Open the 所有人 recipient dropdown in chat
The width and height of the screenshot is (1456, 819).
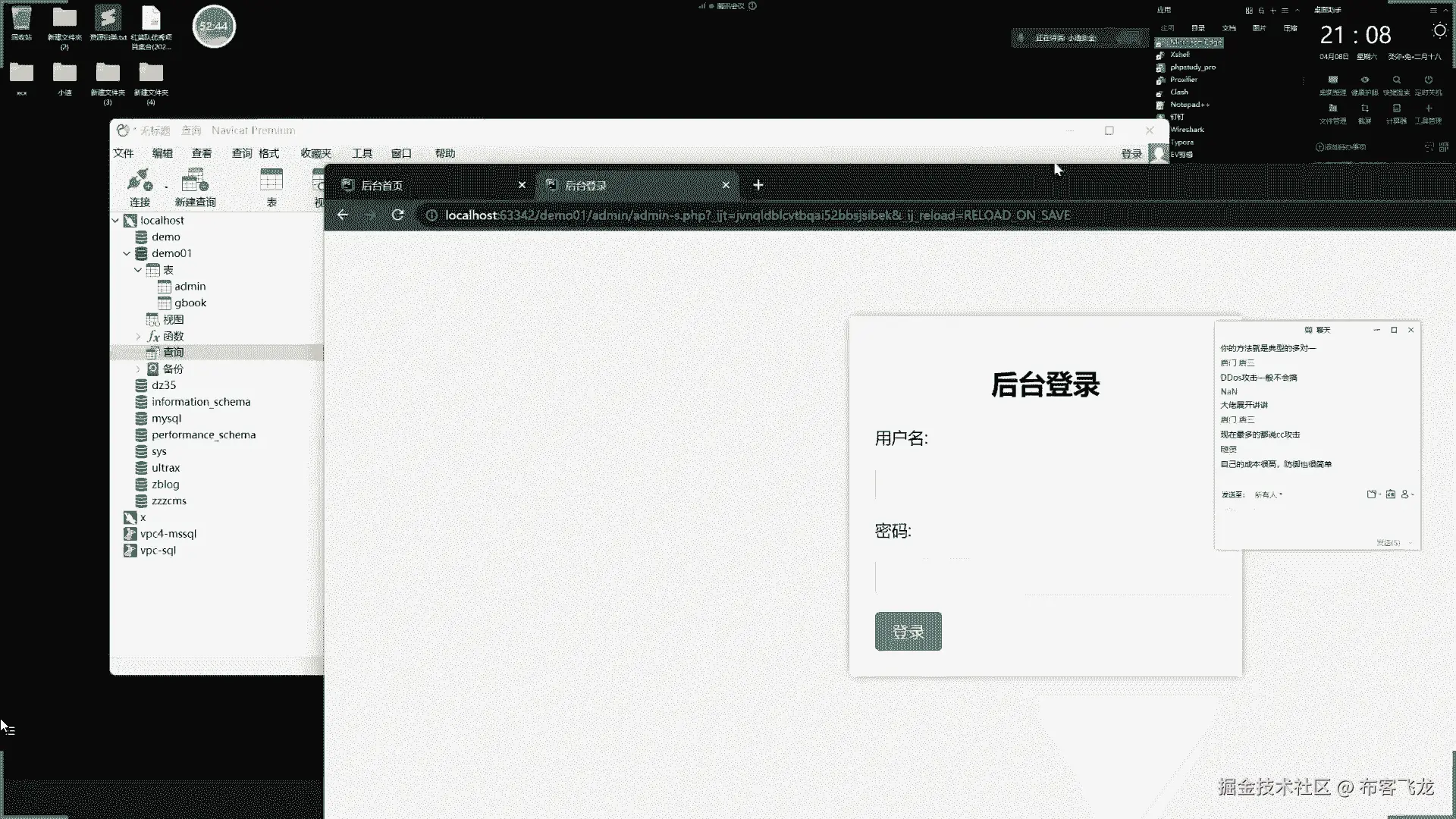pos(1268,494)
